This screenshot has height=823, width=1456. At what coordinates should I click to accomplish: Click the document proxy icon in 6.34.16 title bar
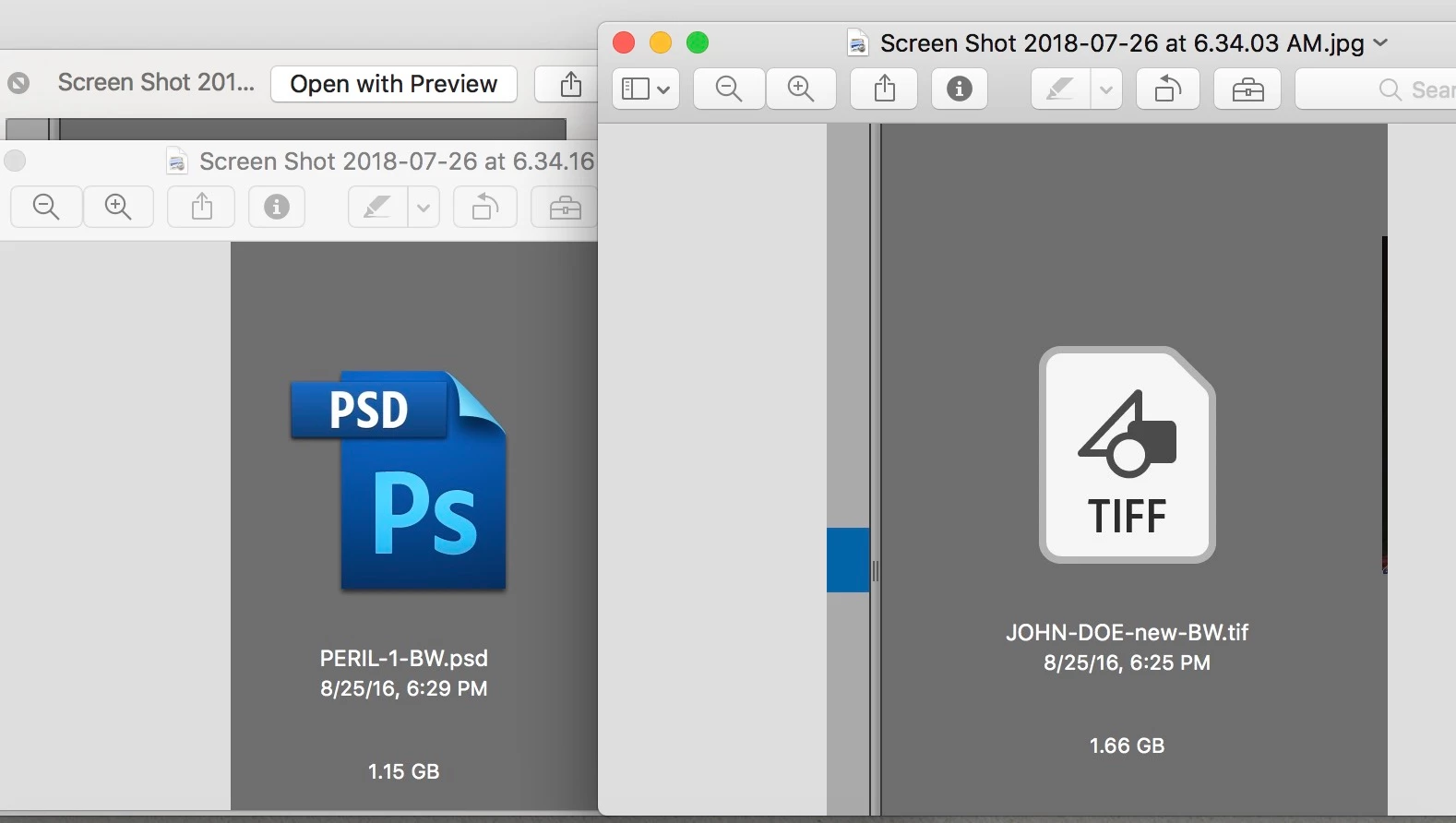(x=177, y=161)
